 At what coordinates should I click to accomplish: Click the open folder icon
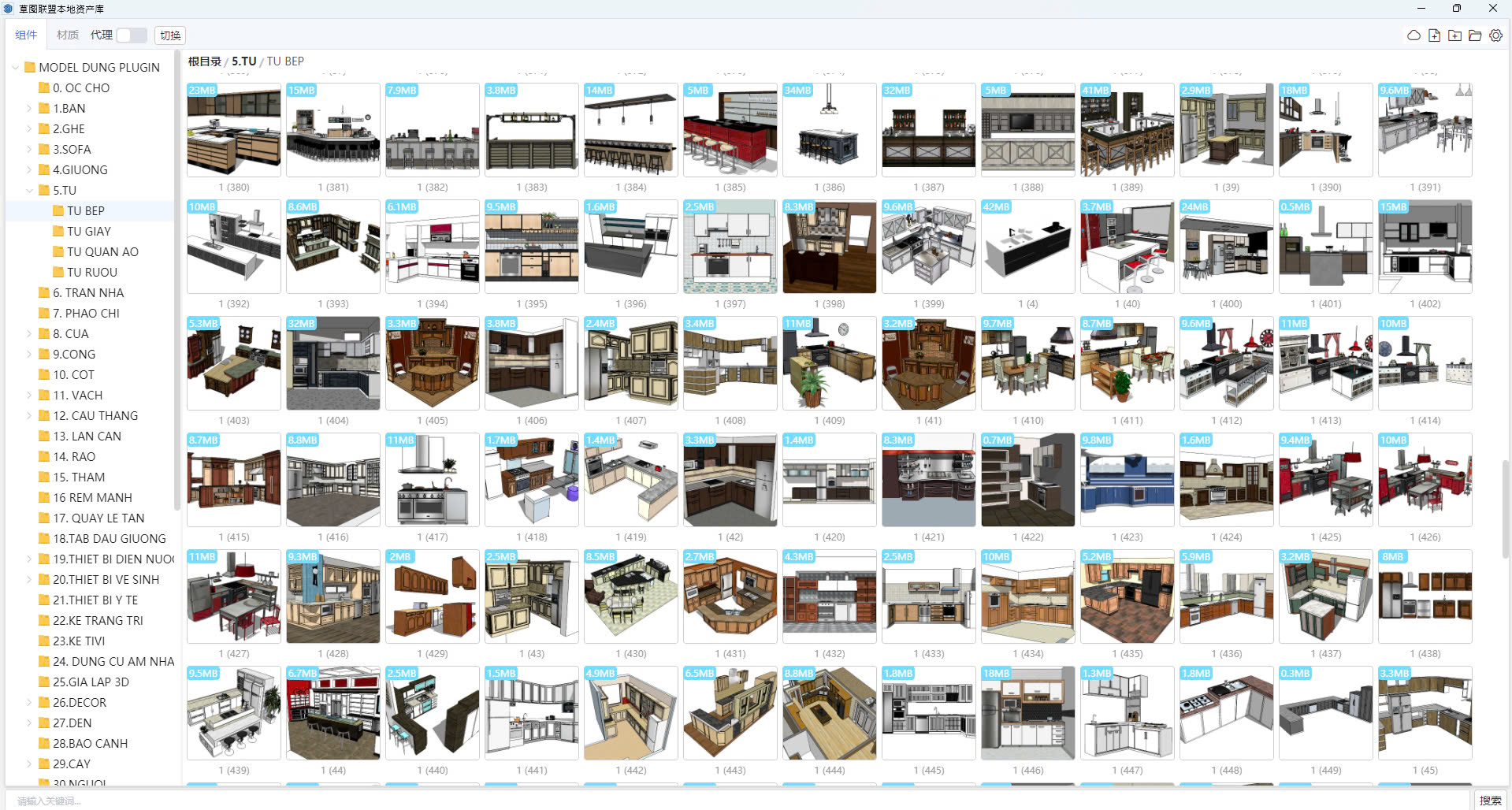pos(1475,35)
